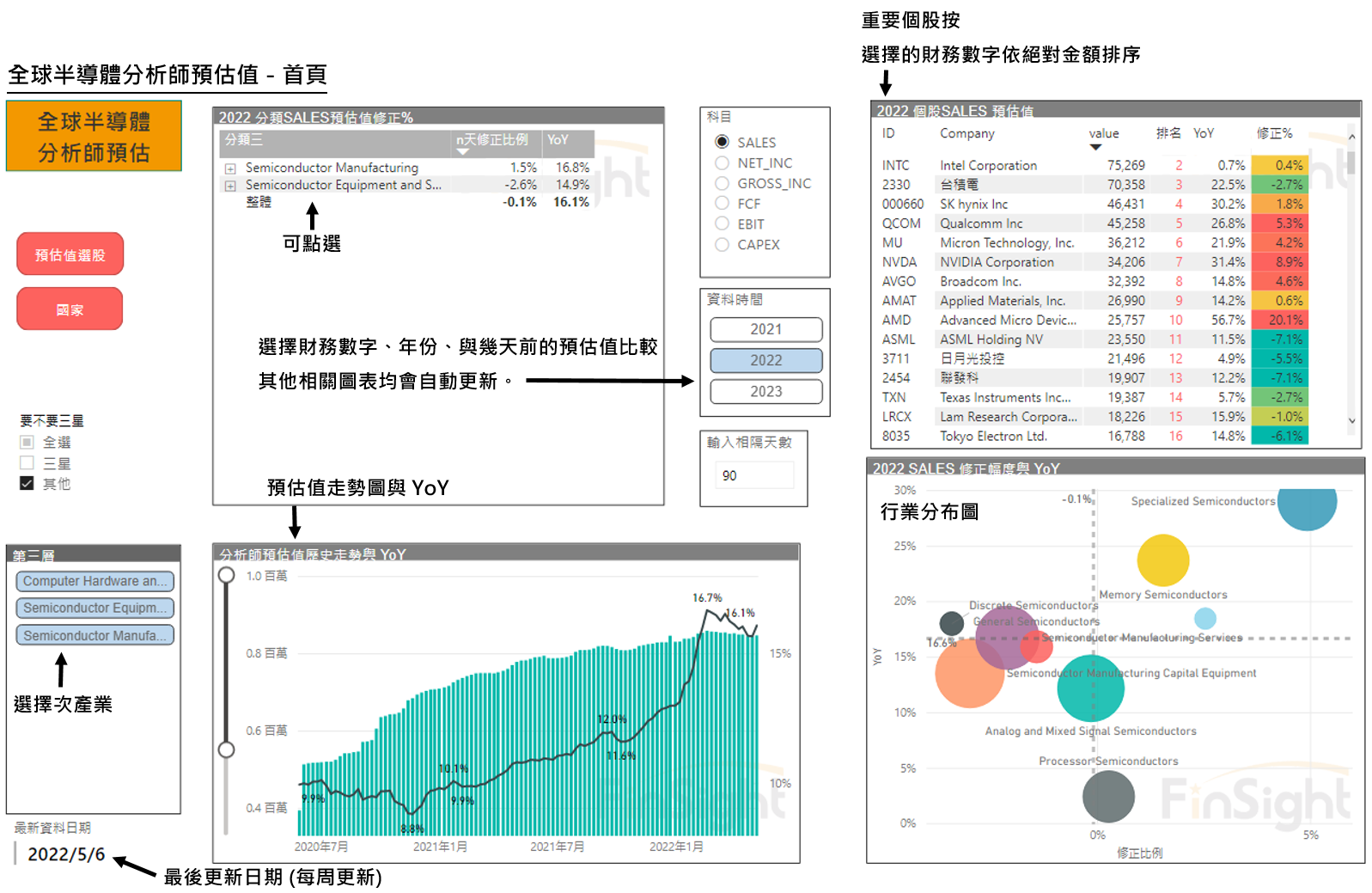Open the 預估值選股 page button
This screenshot has width=1372, height=893.
70,254
